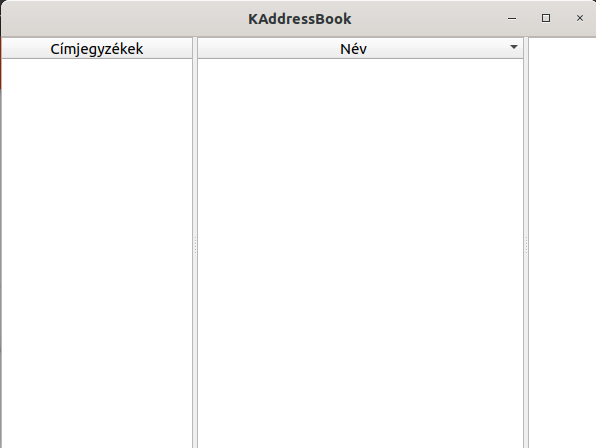Click the sort arrow in Név header
Image resolution: width=596 pixels, height=448 pixels.
514,47
